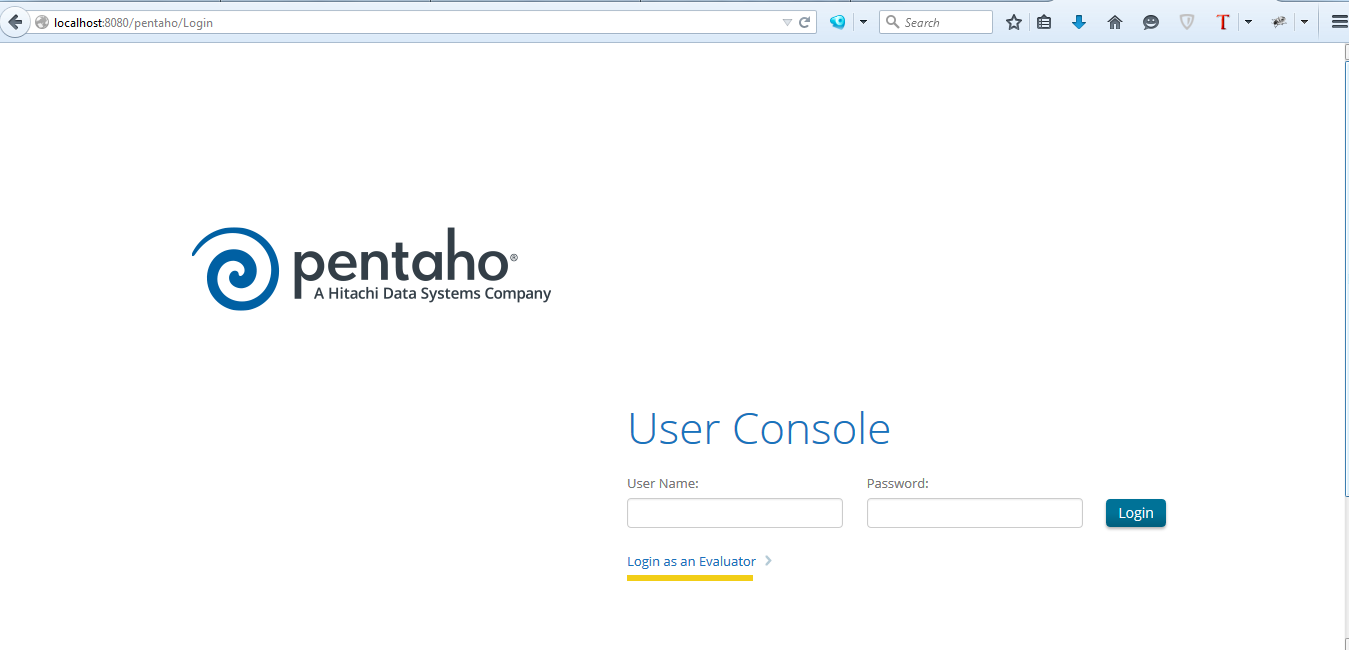Click the User Console heading
The height and width of the screenshot is (650, 1349).
pos(759,429)
